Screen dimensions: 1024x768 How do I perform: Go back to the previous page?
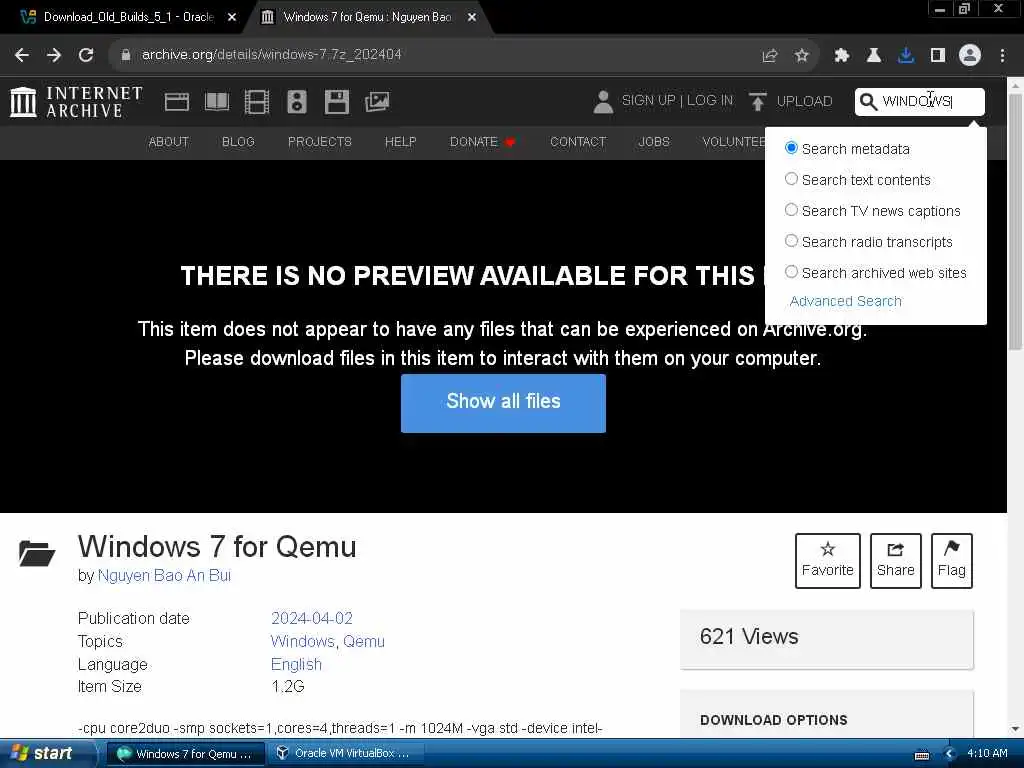22,55
